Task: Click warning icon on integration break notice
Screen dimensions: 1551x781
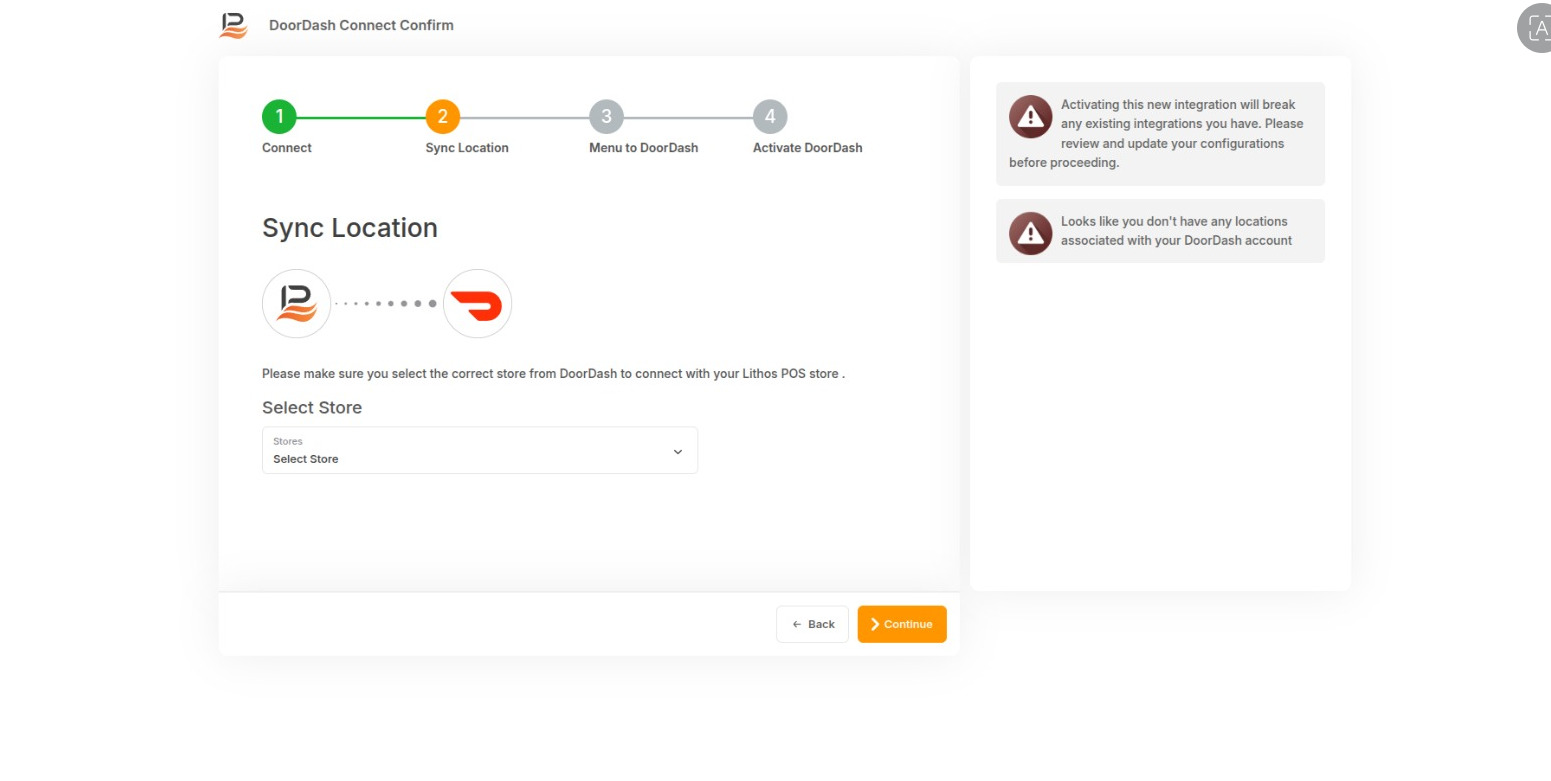Action: (x=1030, y=117)
